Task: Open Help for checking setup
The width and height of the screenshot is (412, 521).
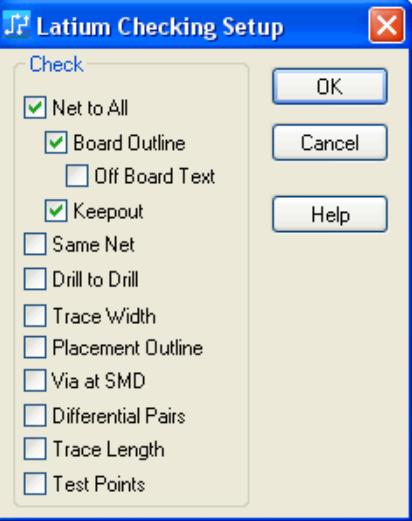Action: tap(330, 214)
